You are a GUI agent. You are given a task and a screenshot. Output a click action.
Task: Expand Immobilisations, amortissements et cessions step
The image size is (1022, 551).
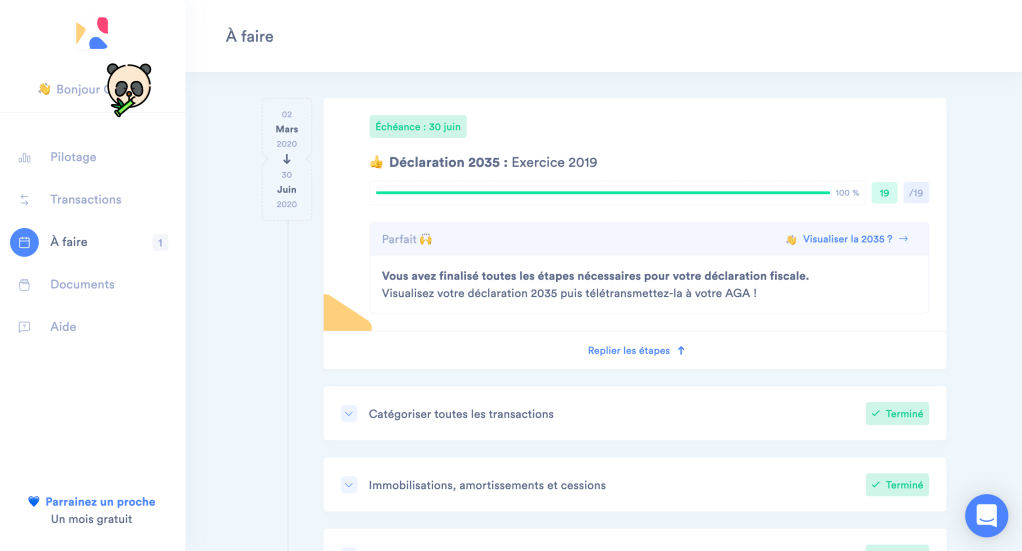tap(349, 485)
